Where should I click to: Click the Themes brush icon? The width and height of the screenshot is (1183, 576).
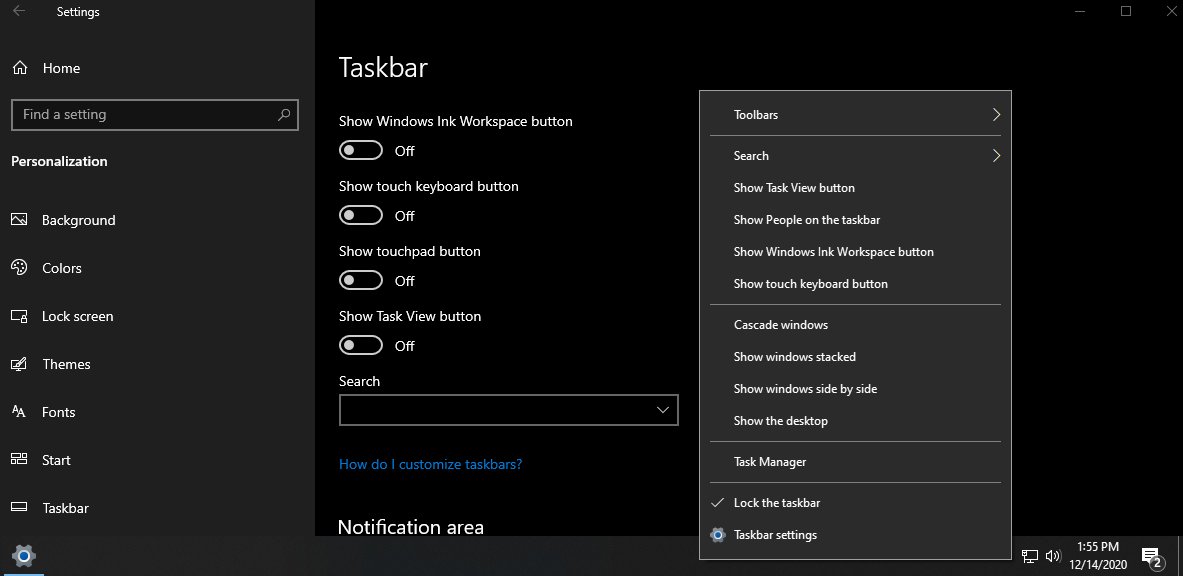19,364
